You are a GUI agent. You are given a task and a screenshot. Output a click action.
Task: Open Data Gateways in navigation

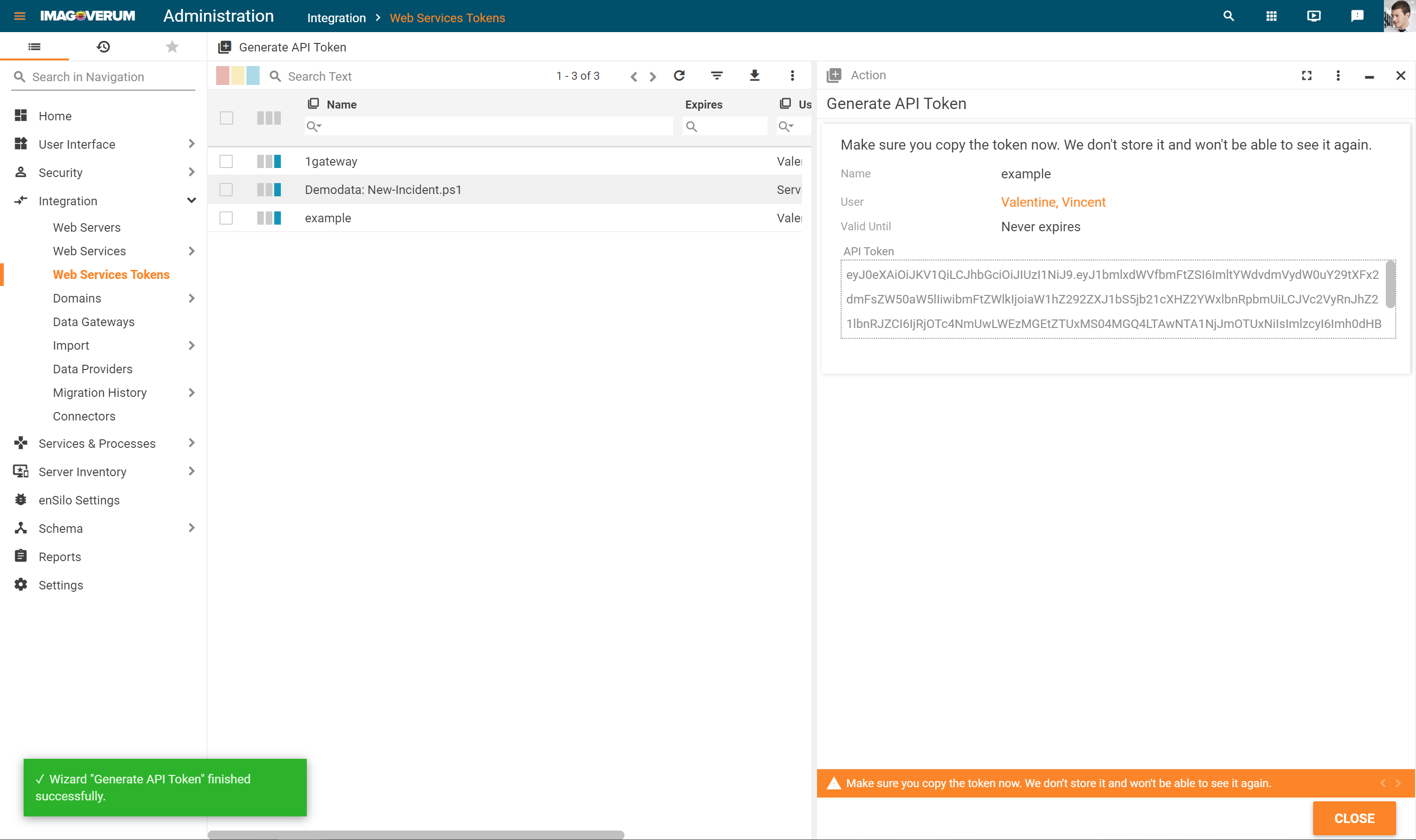tap(93, 321)
